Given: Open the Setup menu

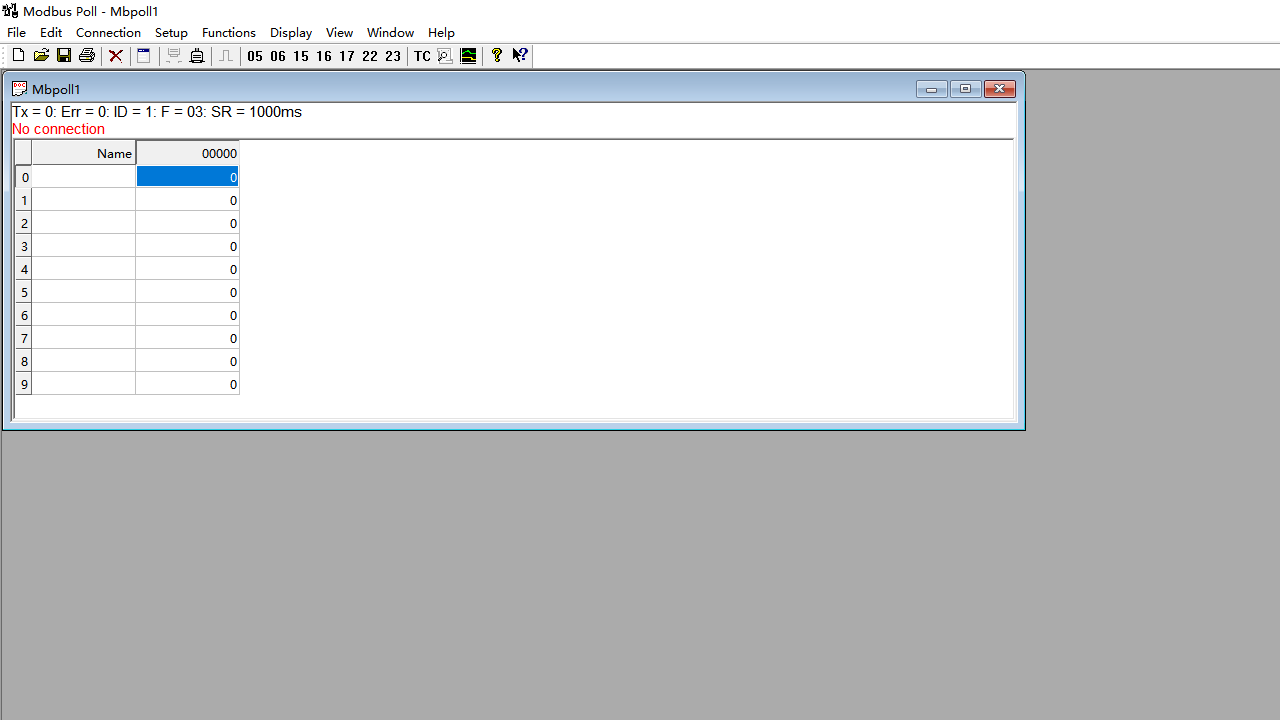Looking at the screenshot, I should click(171, 32).
